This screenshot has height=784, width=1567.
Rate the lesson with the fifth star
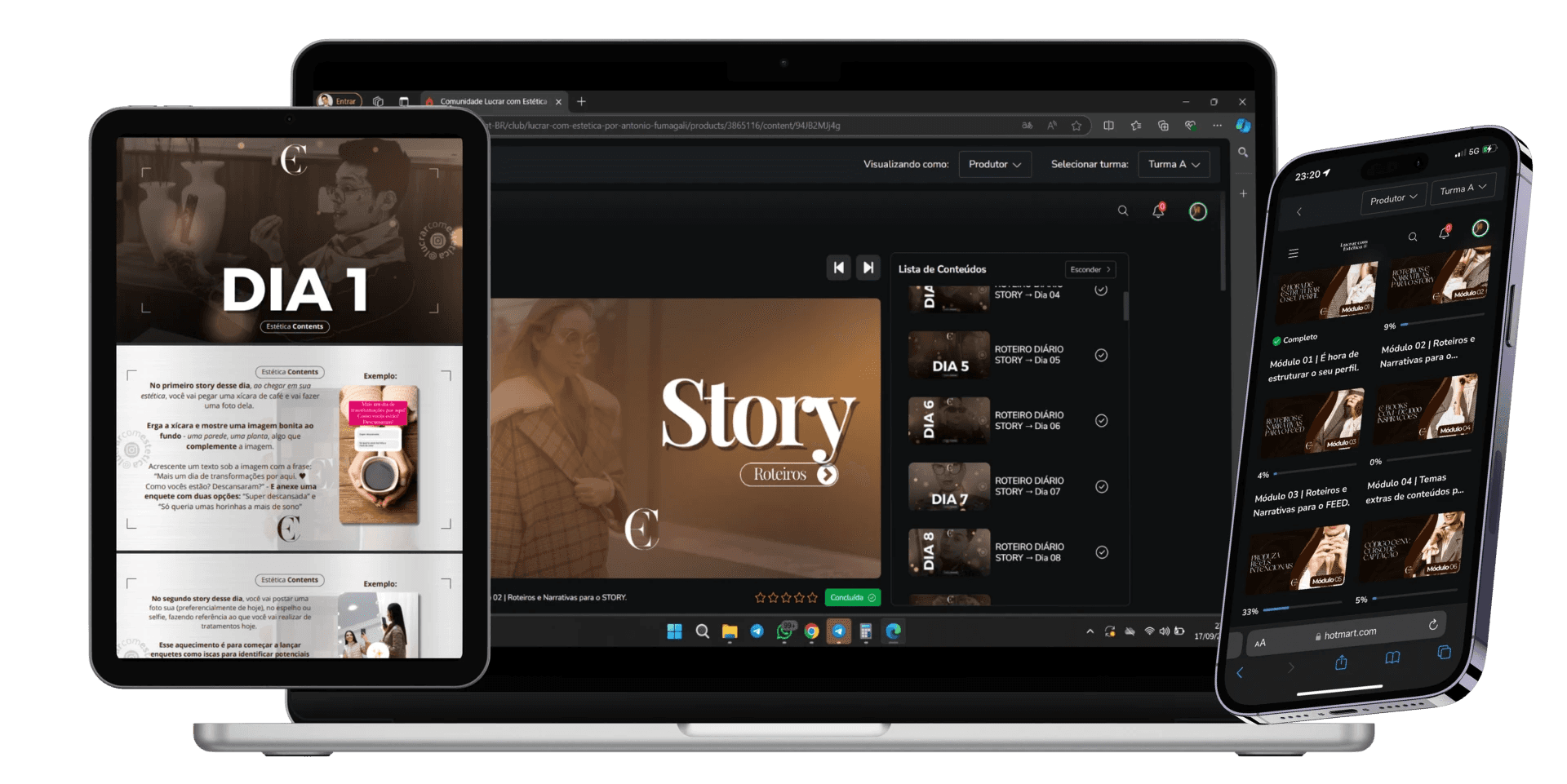[x=812, y=597]
